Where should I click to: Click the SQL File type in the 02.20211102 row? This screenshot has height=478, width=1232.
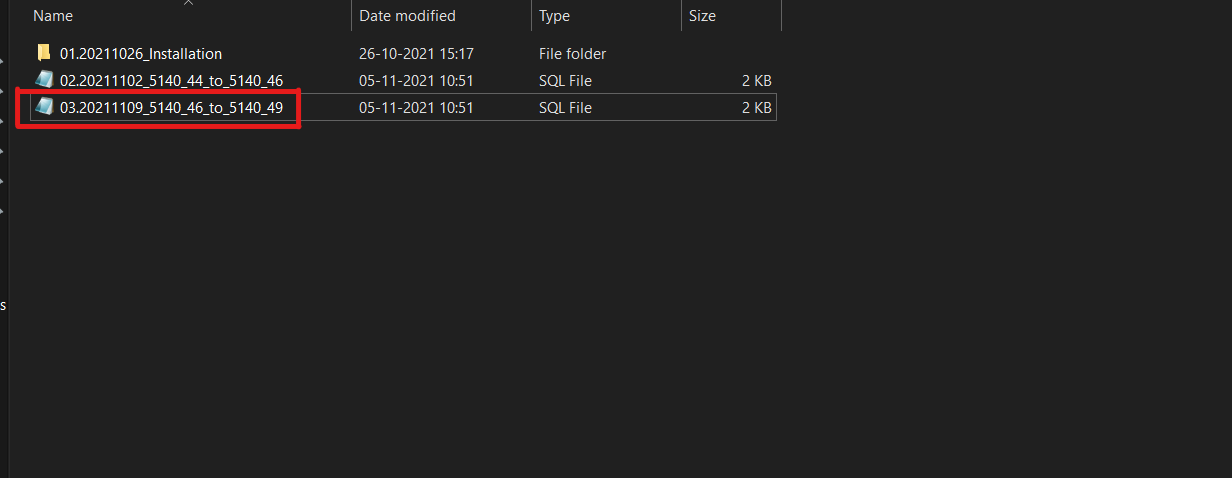pos(566,80)
